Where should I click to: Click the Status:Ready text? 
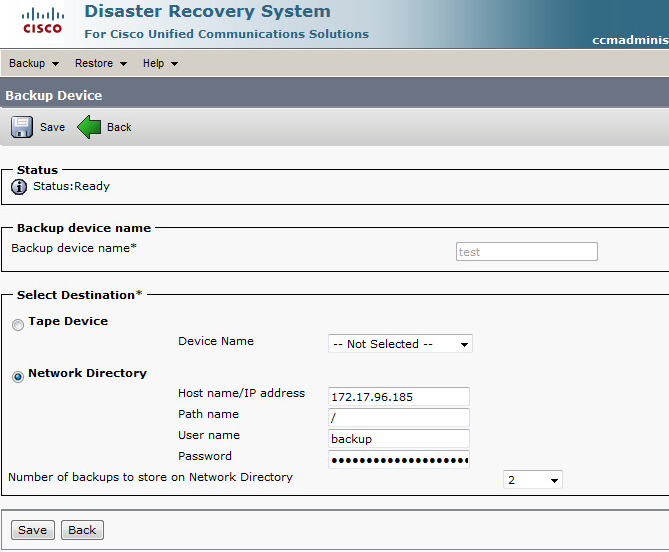(72, 186)
